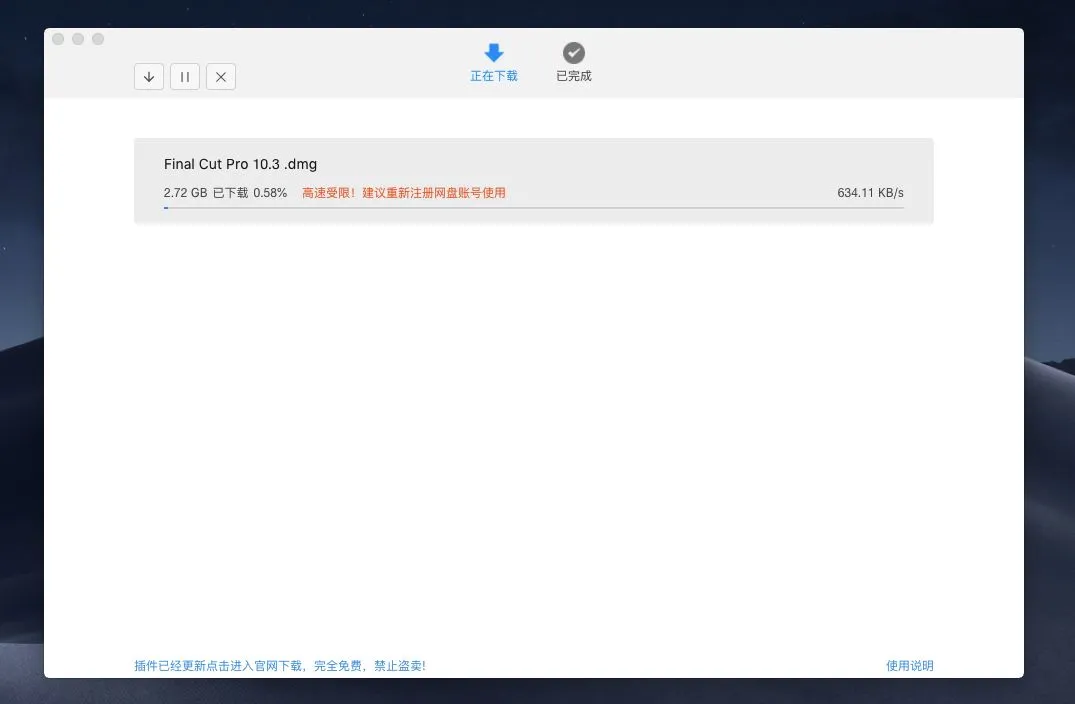The height and width of the screenshot is (704, 1075).
Task: Minimize the window with the middle gray title bar button
Action: pyautogui.click(x=78, y=39)
